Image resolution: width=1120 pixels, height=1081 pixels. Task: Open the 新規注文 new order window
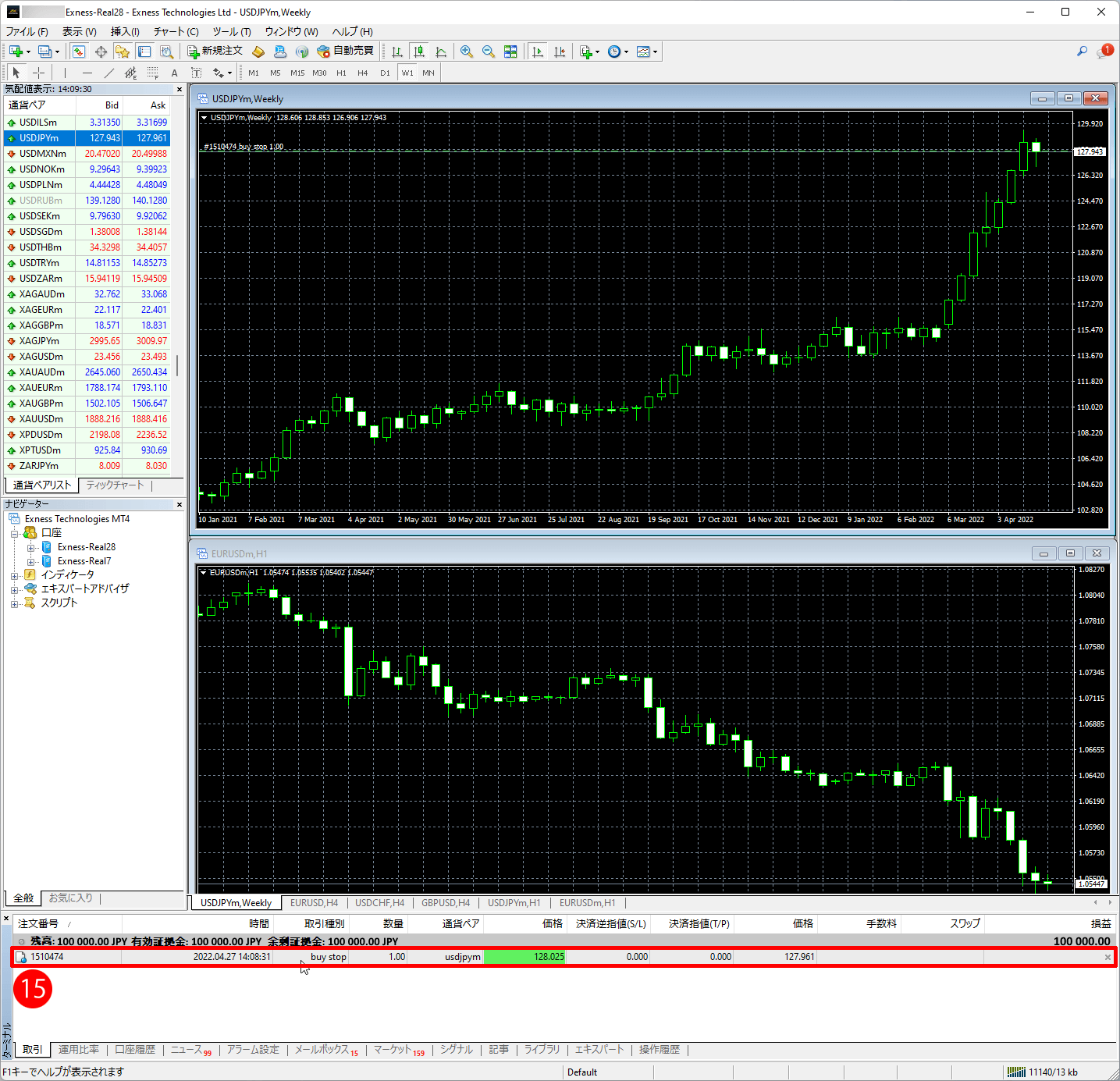click(x=215, y=52)
